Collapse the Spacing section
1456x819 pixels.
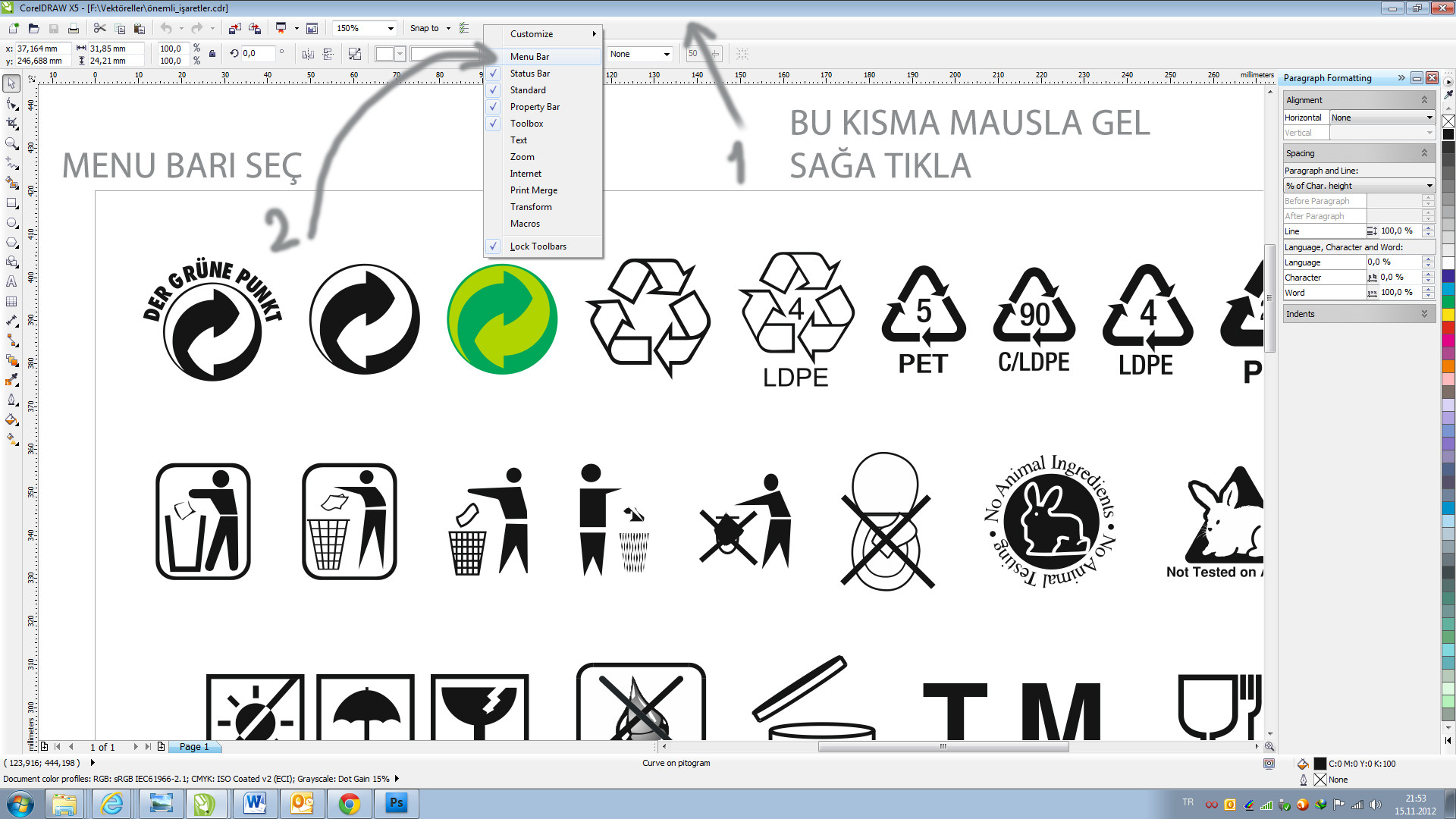1424,153
